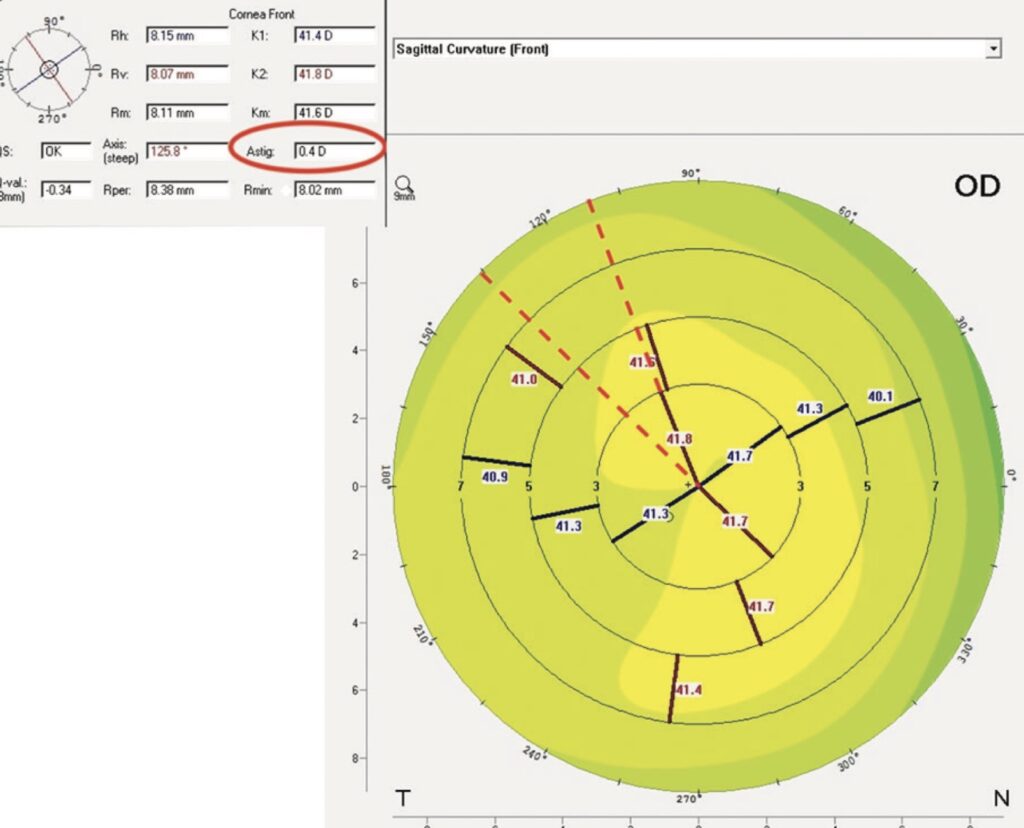Click the Rmin field showing 8.02 mm
Viewport: 1024px width, 828px height.
click(334, 189)
